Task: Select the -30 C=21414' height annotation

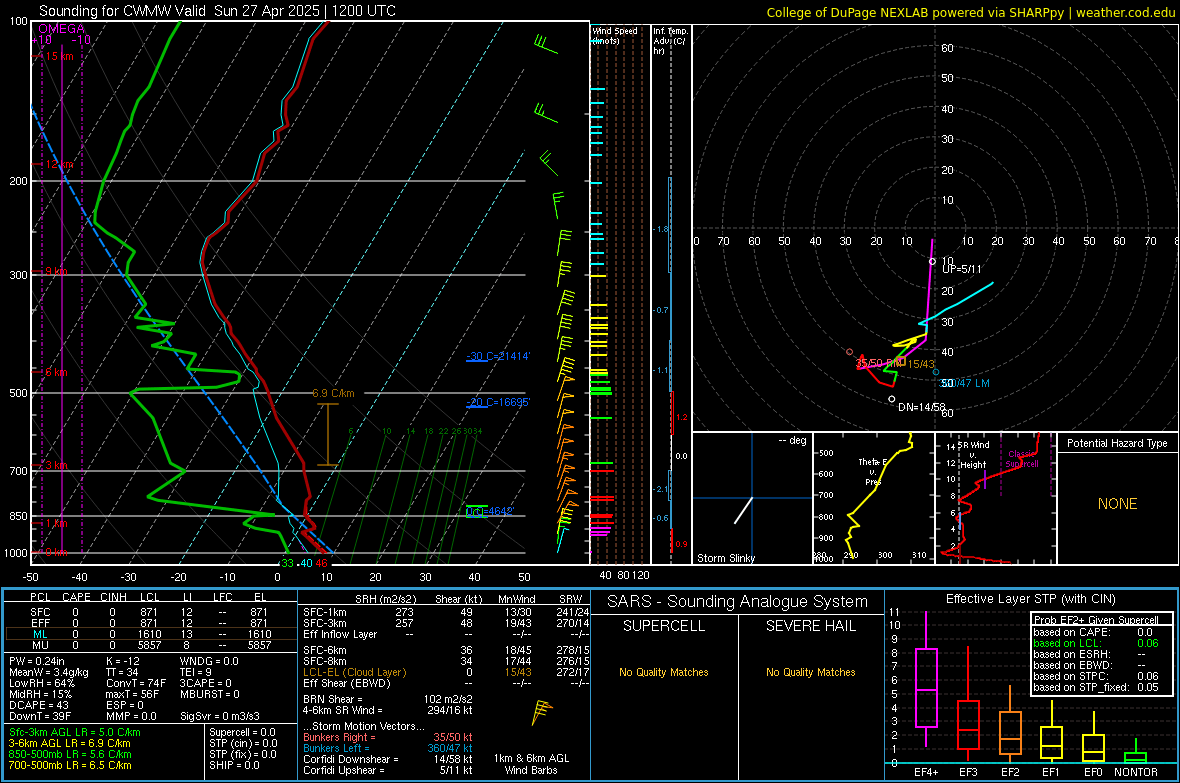Action: pyautogui.click(x=498, y=356)
